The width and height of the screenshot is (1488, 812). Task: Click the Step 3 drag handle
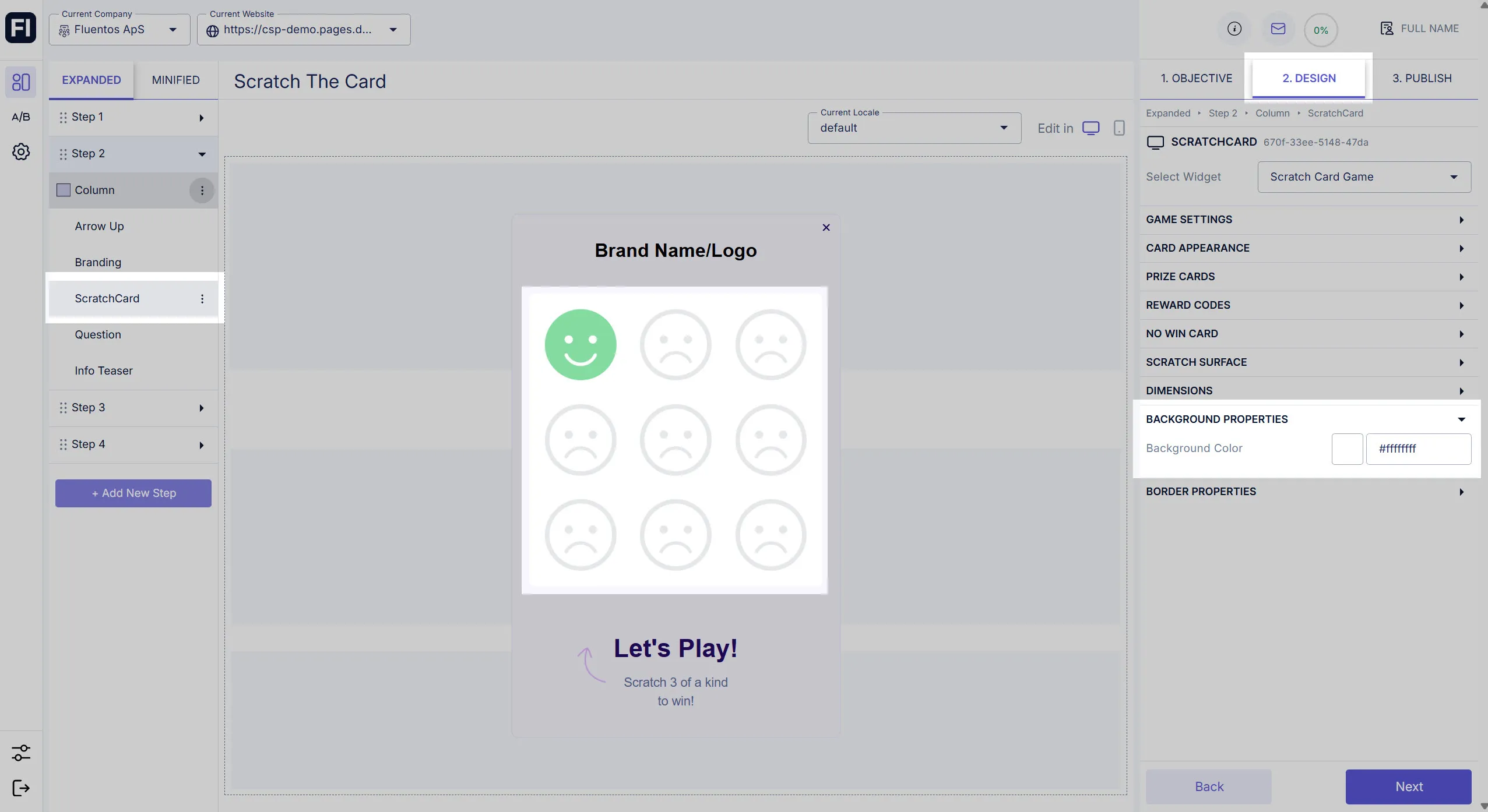[x=63, y=408]
